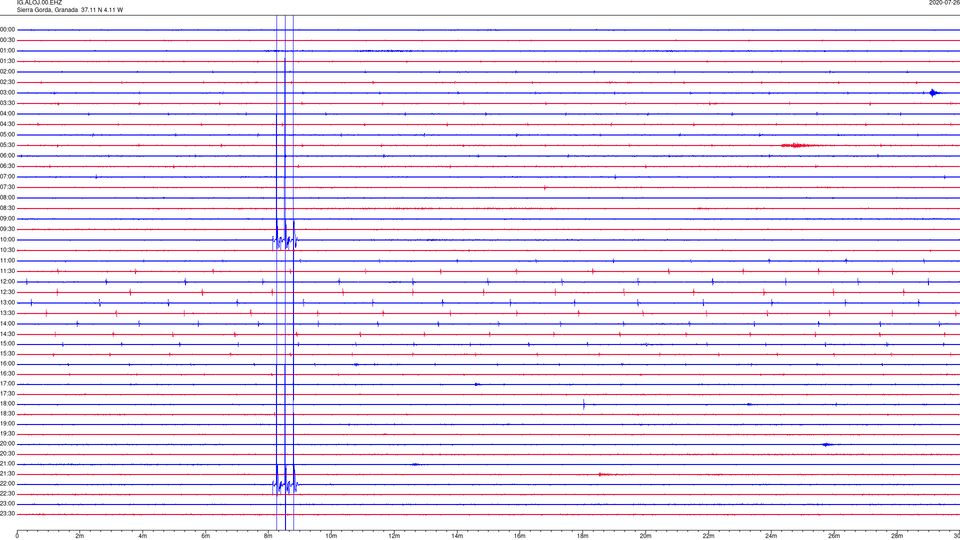The height and width of the screenshot is (540, 960).
Task: Click the station code IG.ALOJ.00.EHZ header
Action: (x=39, y=3)
